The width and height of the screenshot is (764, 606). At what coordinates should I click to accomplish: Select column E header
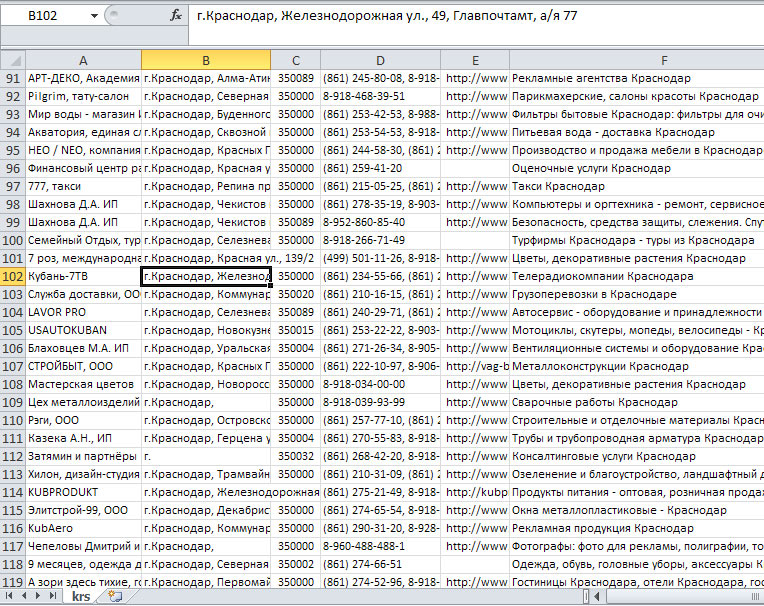pyautogui.click(x=475, y=60)
